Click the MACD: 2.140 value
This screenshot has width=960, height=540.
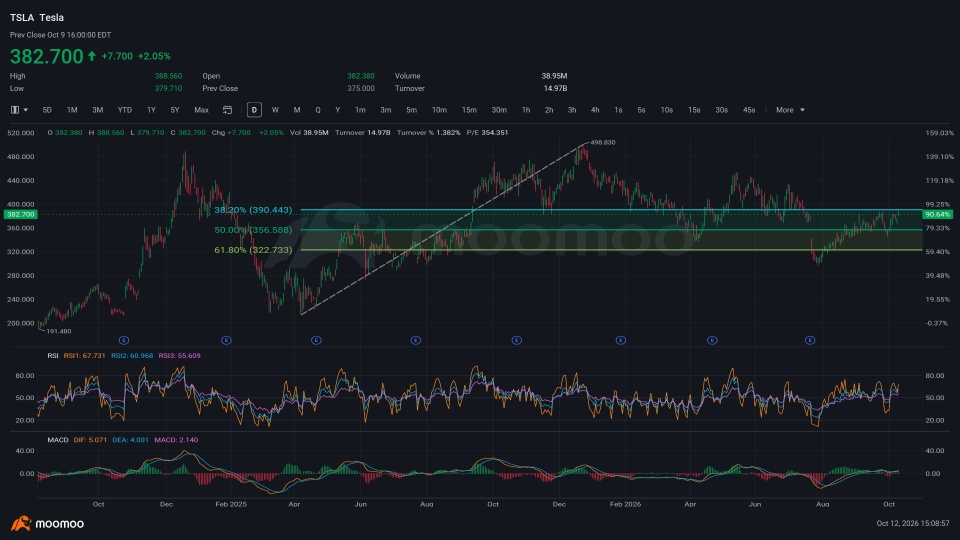pos(176,440)
